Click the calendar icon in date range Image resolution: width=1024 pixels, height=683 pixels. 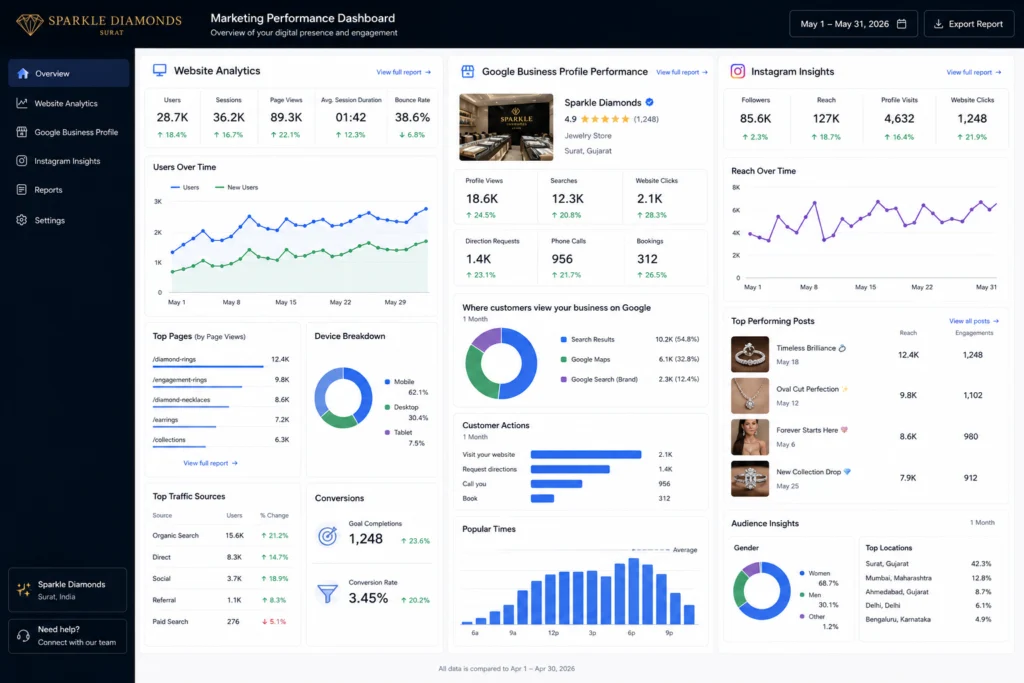coord(901,24)
